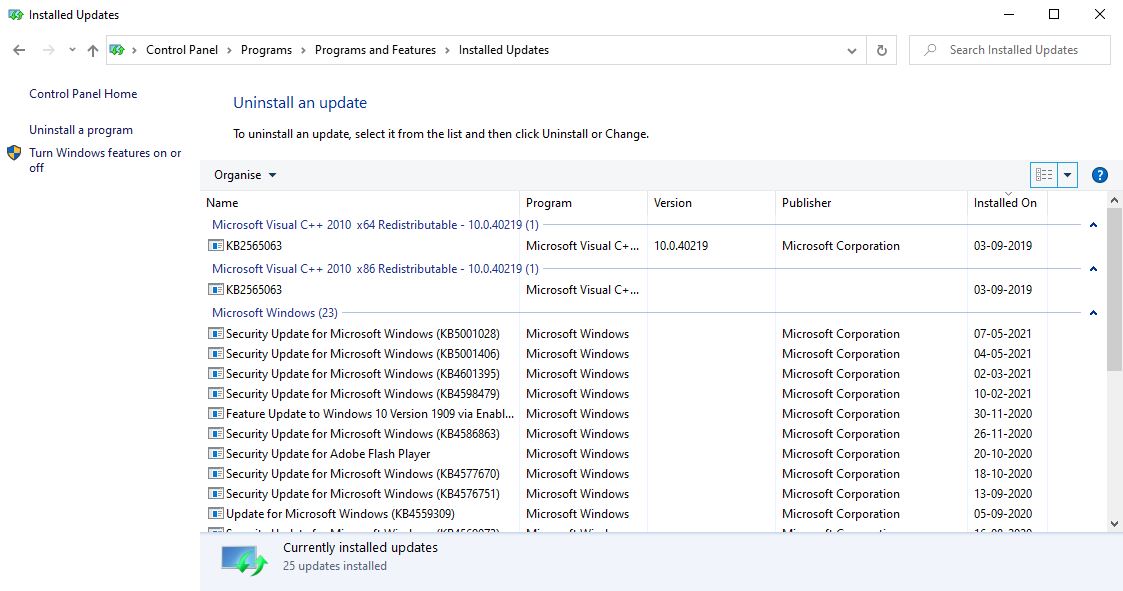Click the vertical scrollbar thumb

pos(1114,290)
